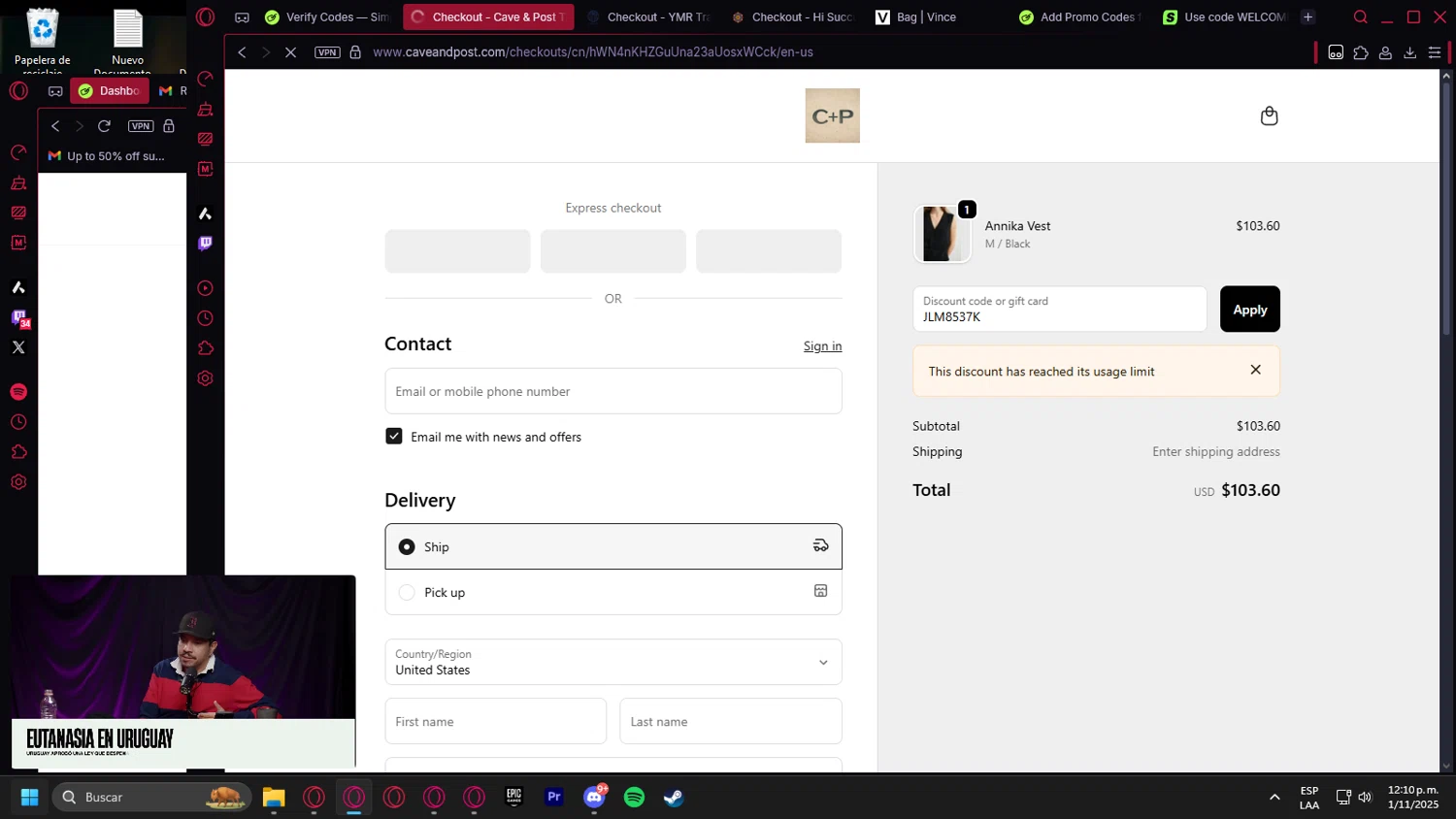Switch to the Checkout - YMR Track tab
1456x819 pixels.
click(648, 17)
